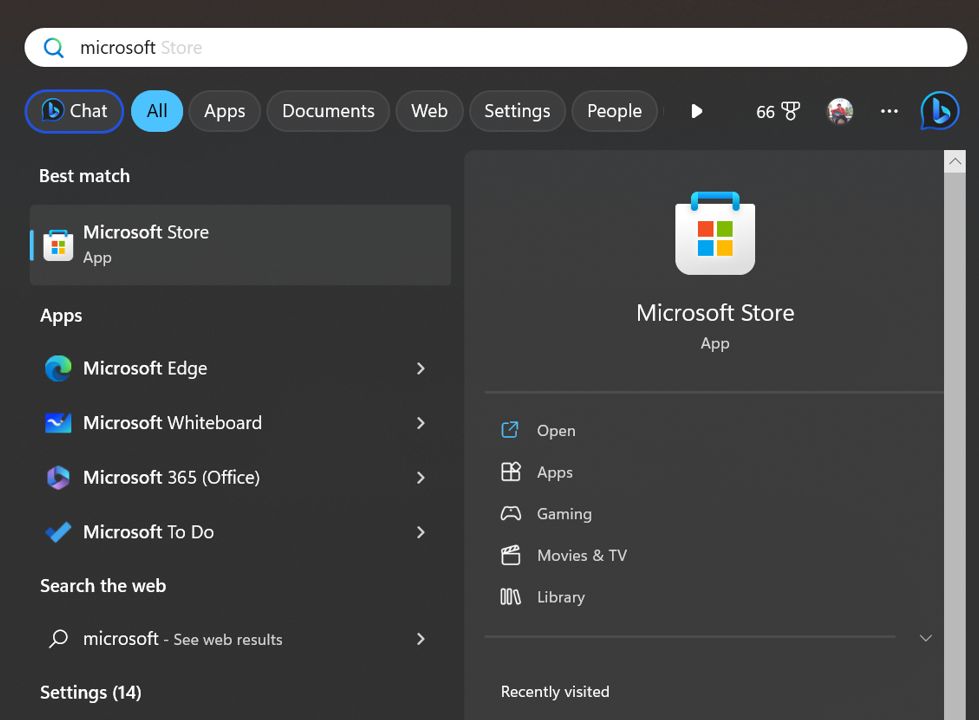Click the Microsoft Whiteboard icon
This screenshot has height=720, width=979.
(58, 423)
